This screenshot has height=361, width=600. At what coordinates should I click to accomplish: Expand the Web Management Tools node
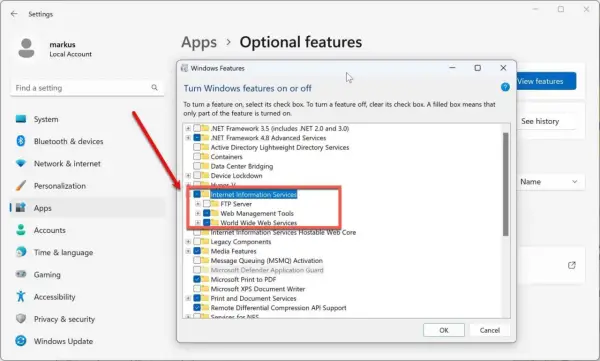coord(198,213)
